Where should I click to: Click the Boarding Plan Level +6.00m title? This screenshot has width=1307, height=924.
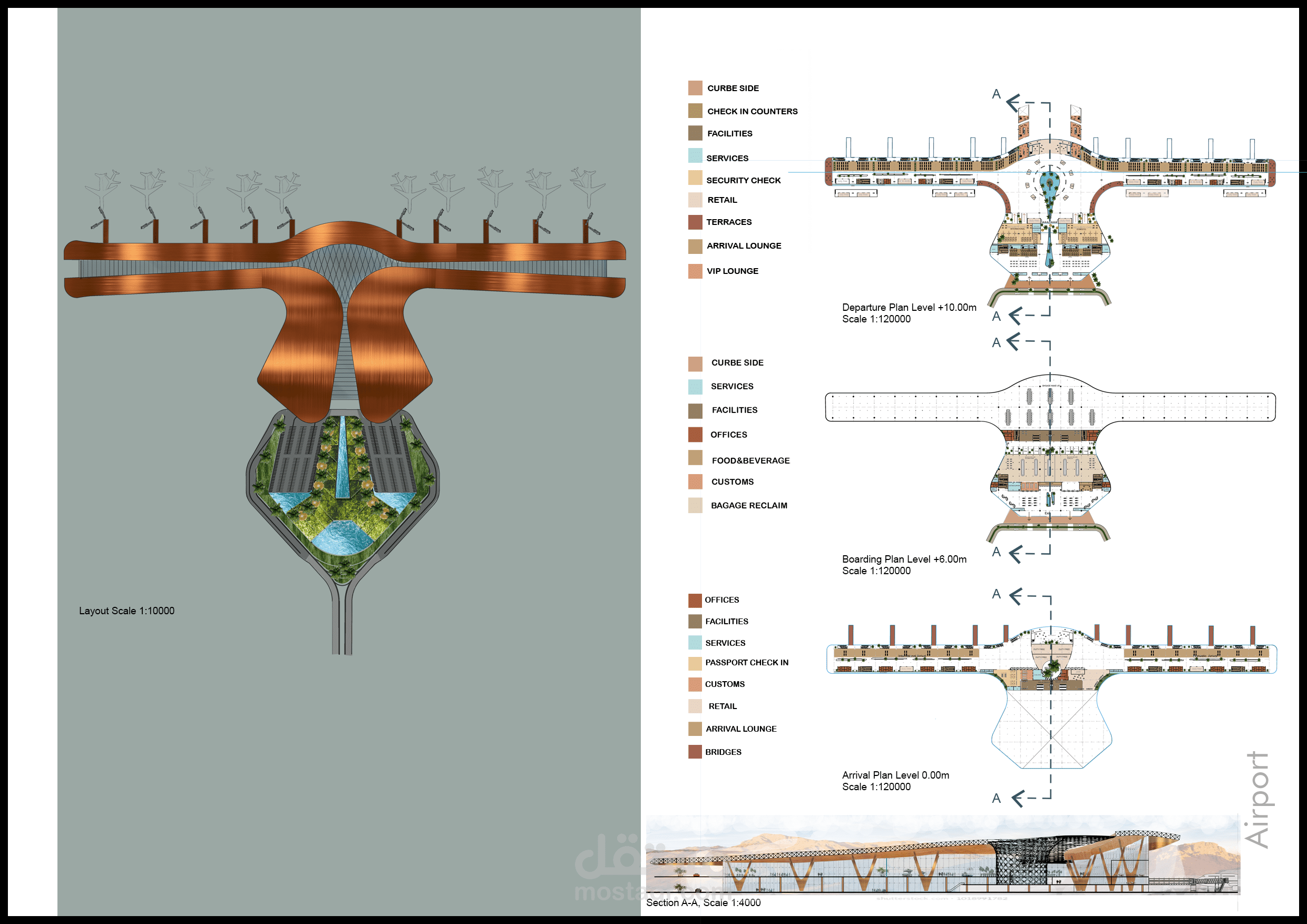(904, 559)
